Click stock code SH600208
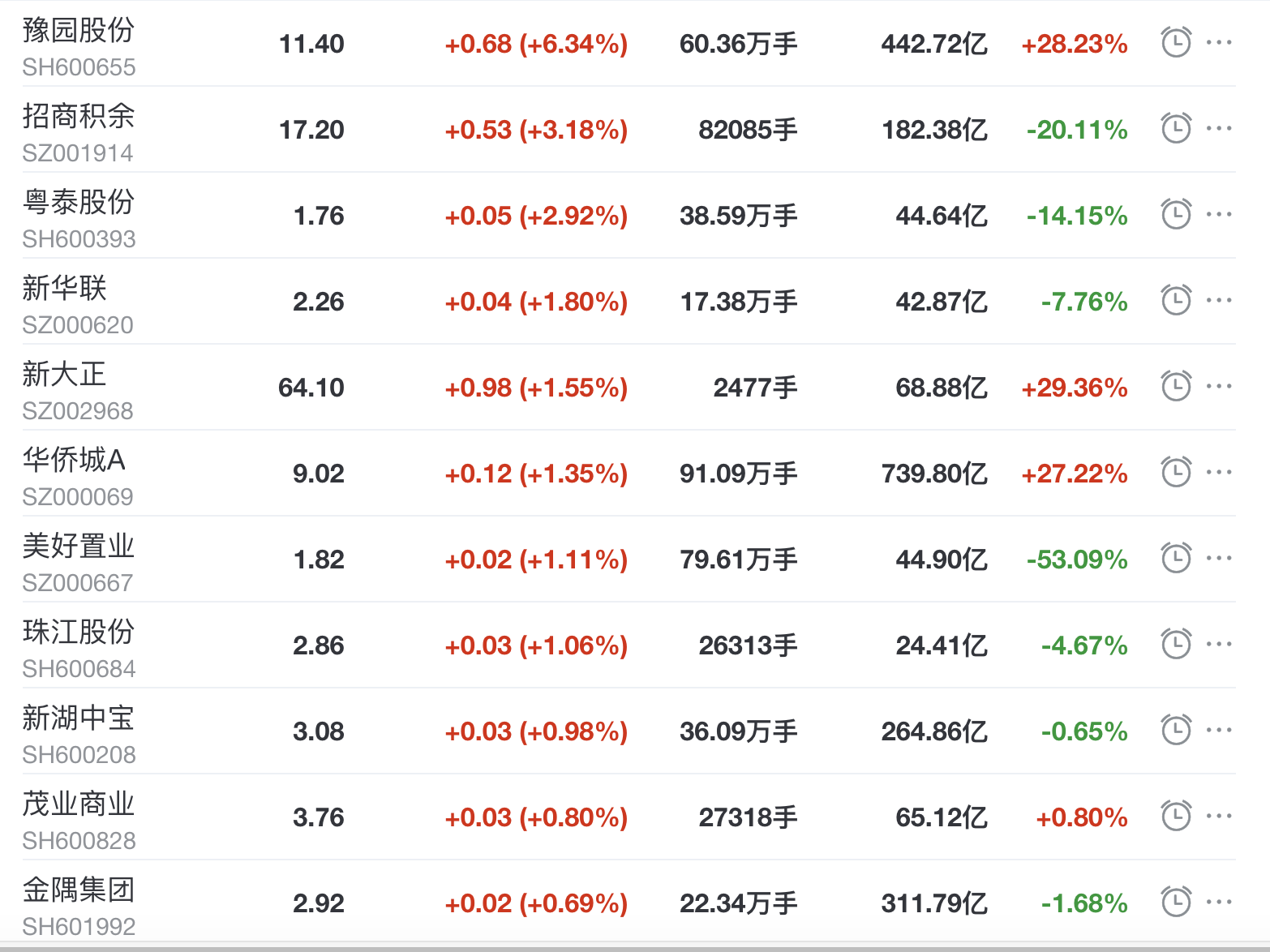Image resolution: width=1270 pixels, height=952 pixels. (x=79, y=755)
